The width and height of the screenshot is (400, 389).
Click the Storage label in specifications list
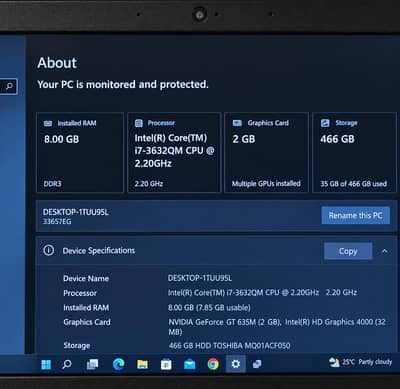point(77,346)
